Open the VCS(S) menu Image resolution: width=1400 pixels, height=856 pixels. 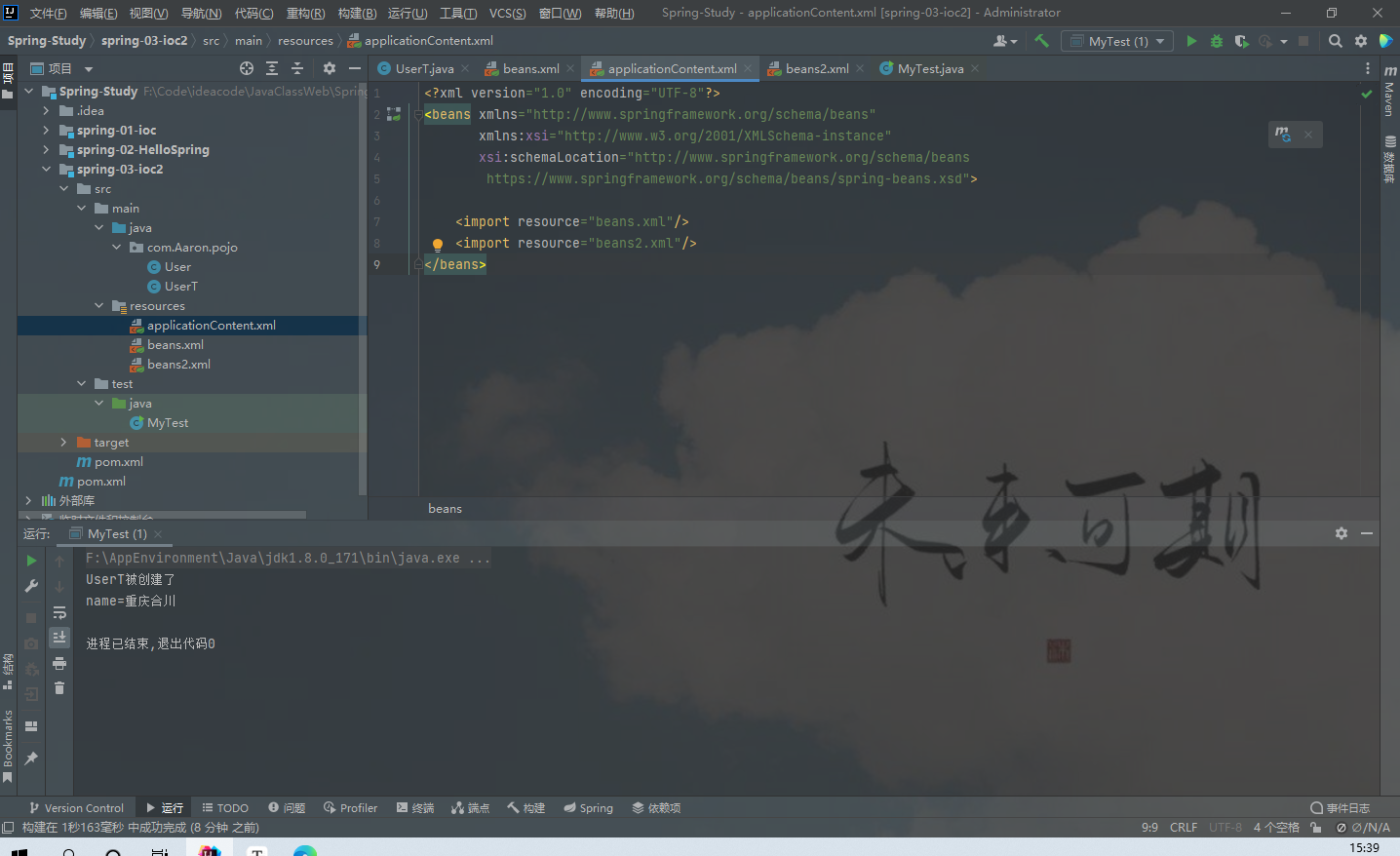click(x=507, y=13)
